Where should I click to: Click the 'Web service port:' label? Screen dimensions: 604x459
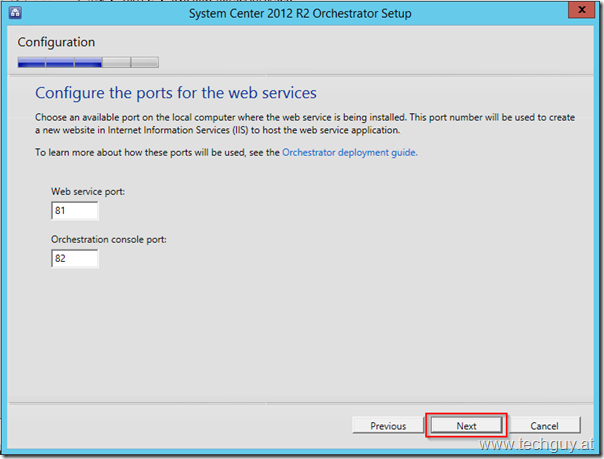(x=87, y=190)
